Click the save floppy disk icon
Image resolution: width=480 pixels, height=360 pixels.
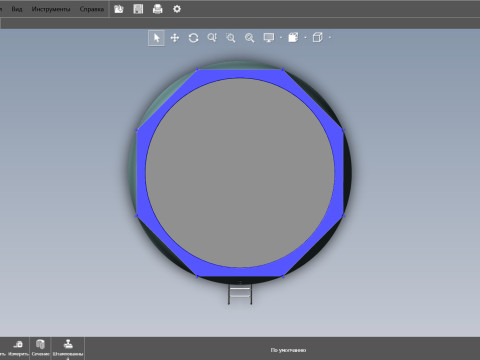pos(138,9)
